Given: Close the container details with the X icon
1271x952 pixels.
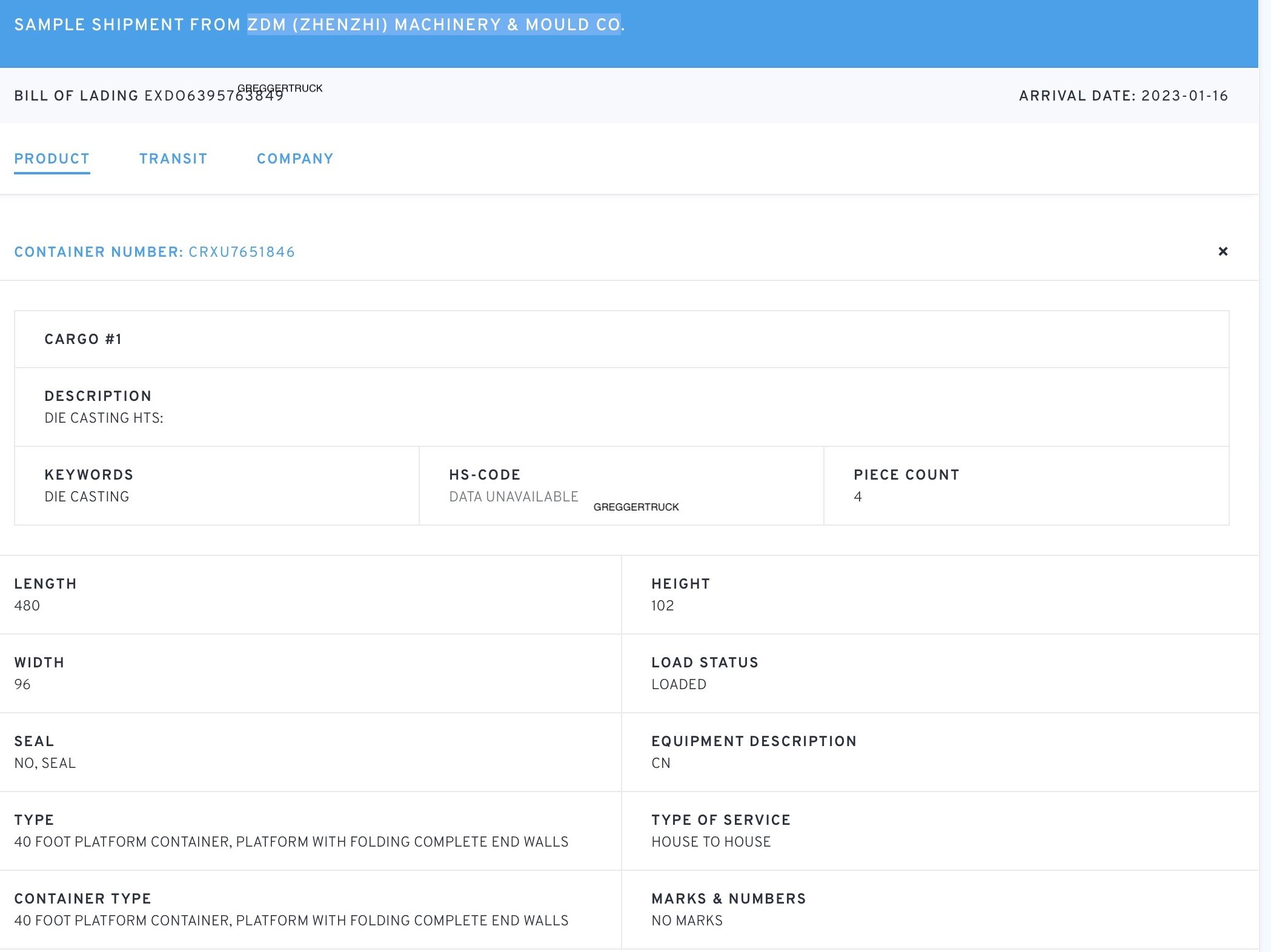Looking at the screenshot, I should 1223,251.
